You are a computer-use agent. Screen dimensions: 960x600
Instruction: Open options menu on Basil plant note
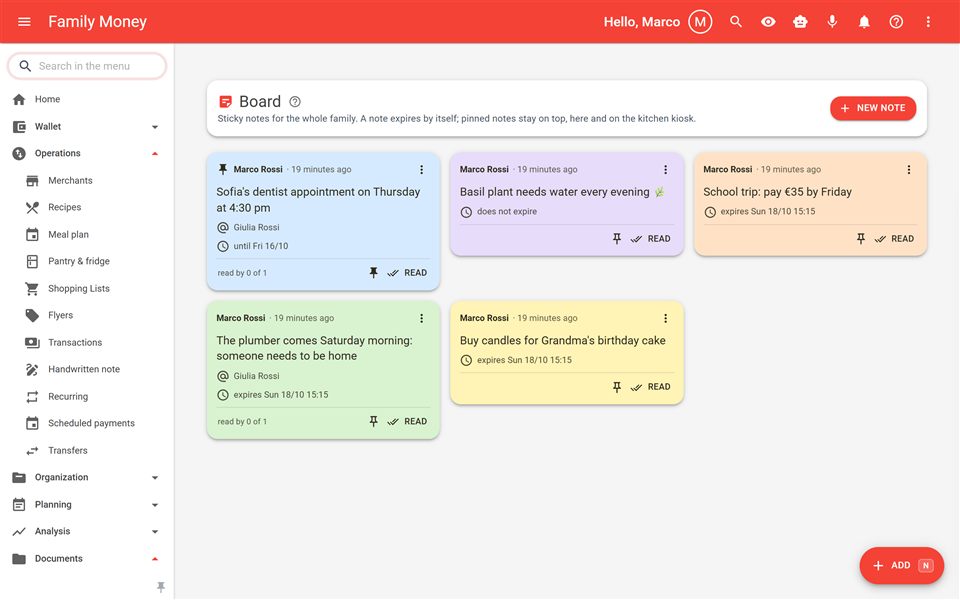[666, 170]
